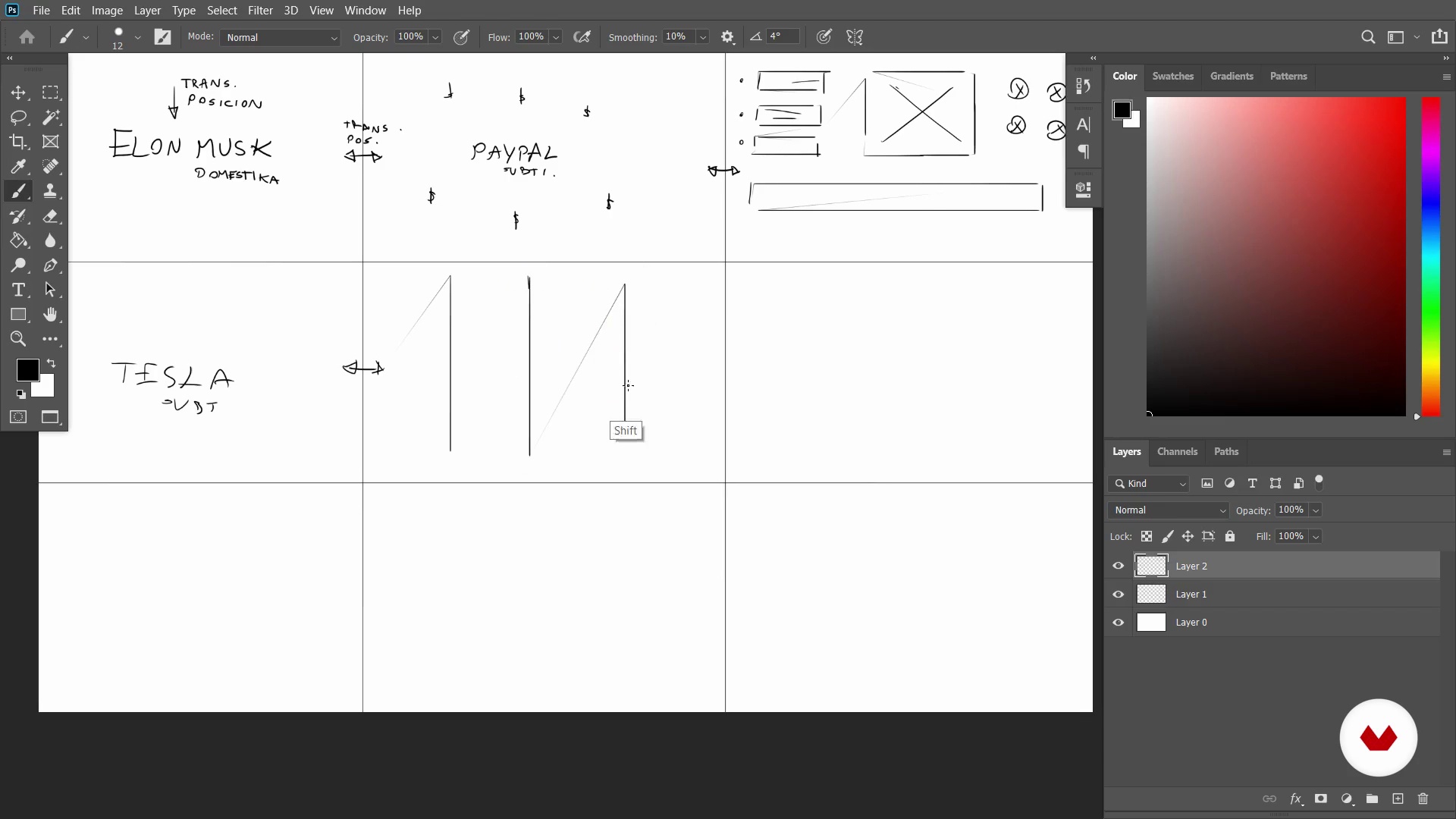Select the Paint Bucket tool
Screen dimensions: 1456x819
[18, 240]
